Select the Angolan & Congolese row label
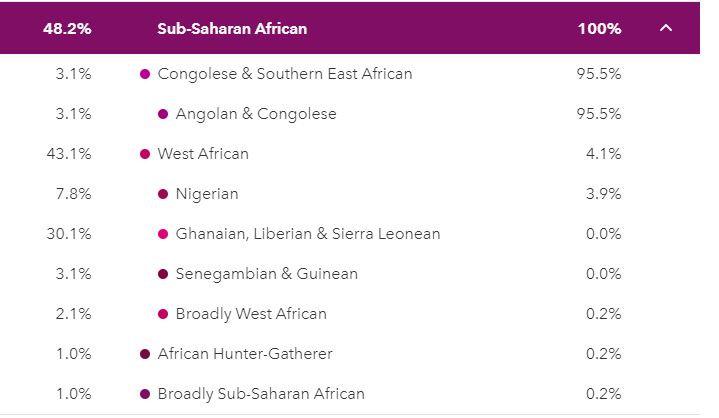This screenshot has height=418, width=719. [256, 114]
